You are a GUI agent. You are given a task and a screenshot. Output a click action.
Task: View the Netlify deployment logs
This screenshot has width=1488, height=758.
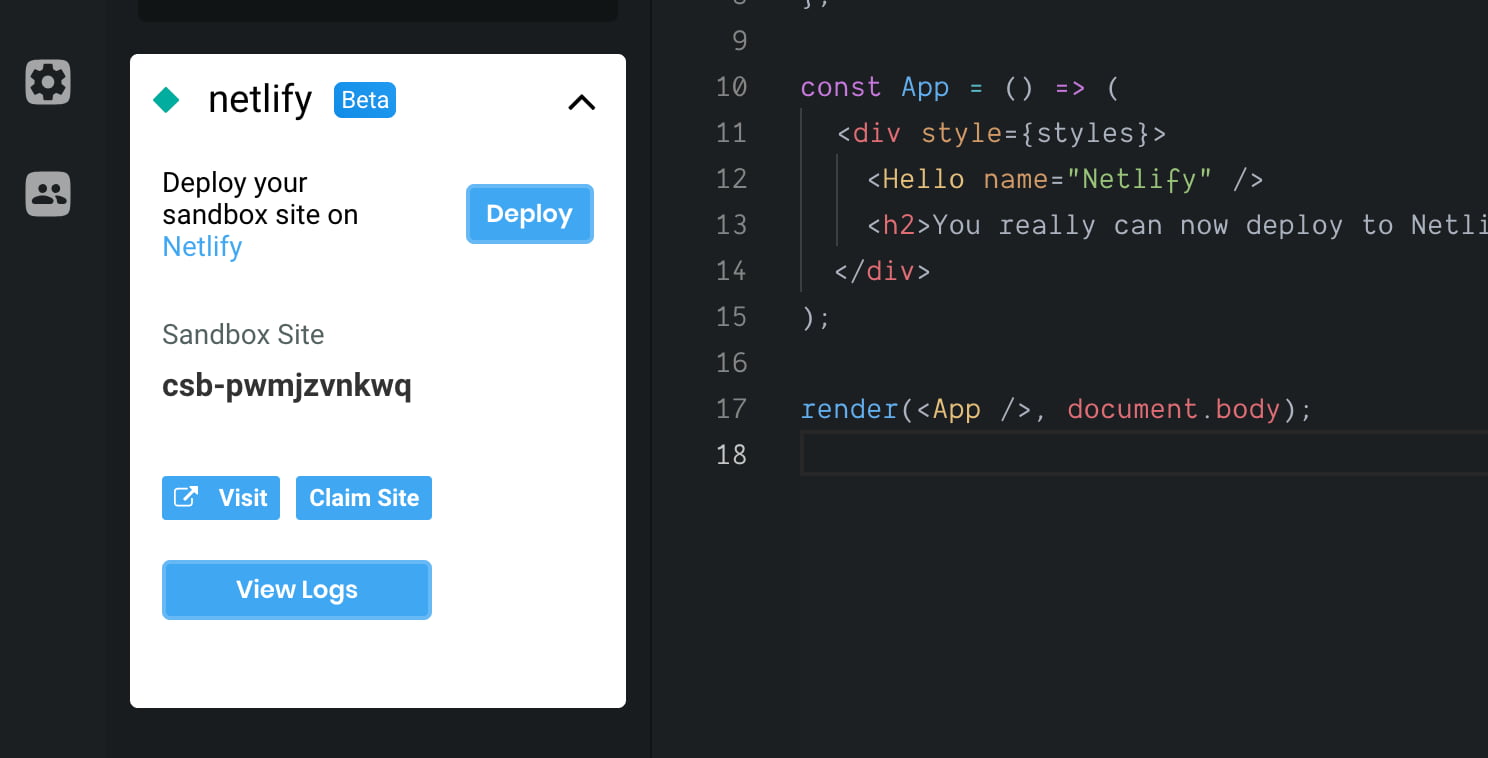click(x=296, y=589)
